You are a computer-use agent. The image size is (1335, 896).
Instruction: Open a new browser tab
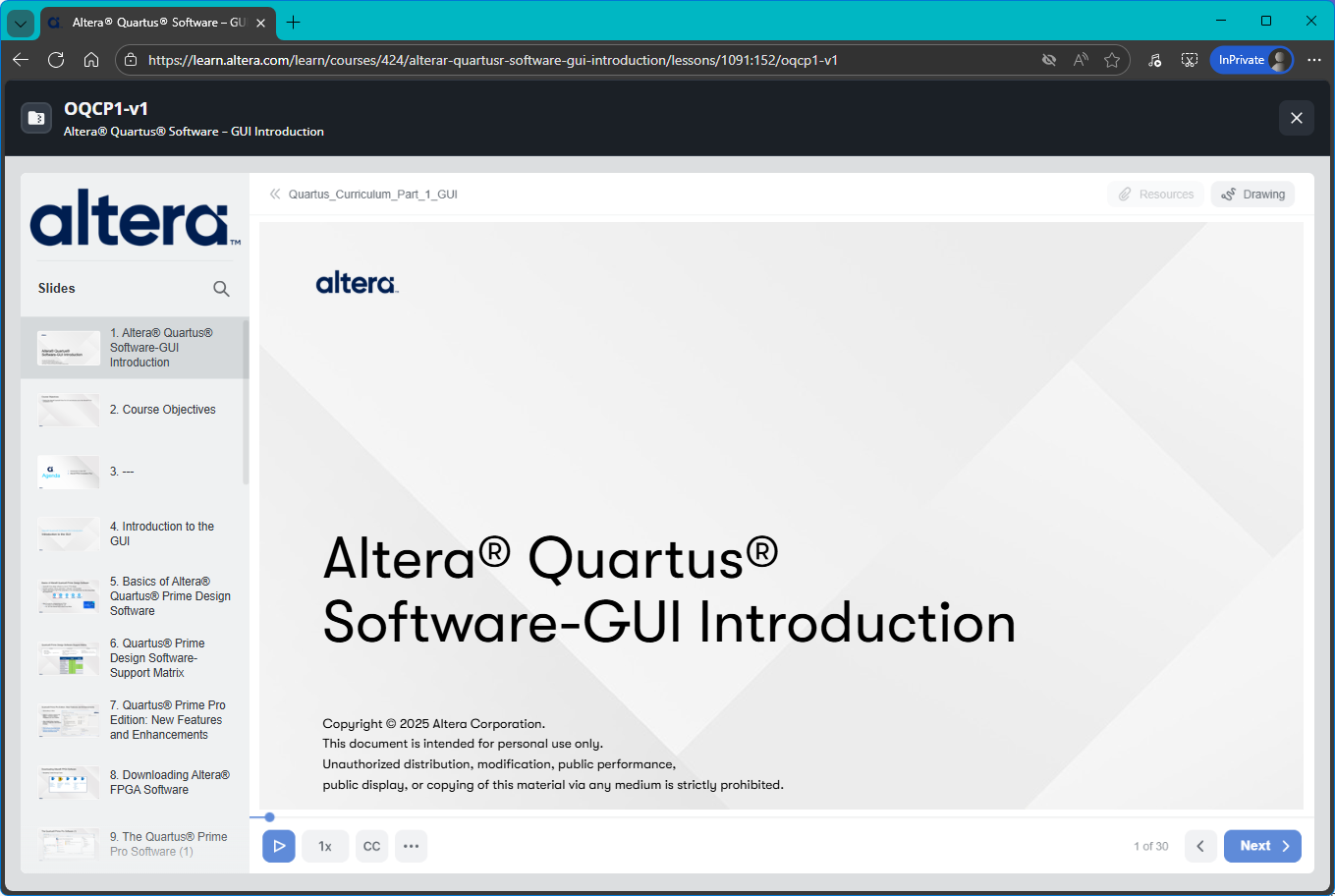293,22
